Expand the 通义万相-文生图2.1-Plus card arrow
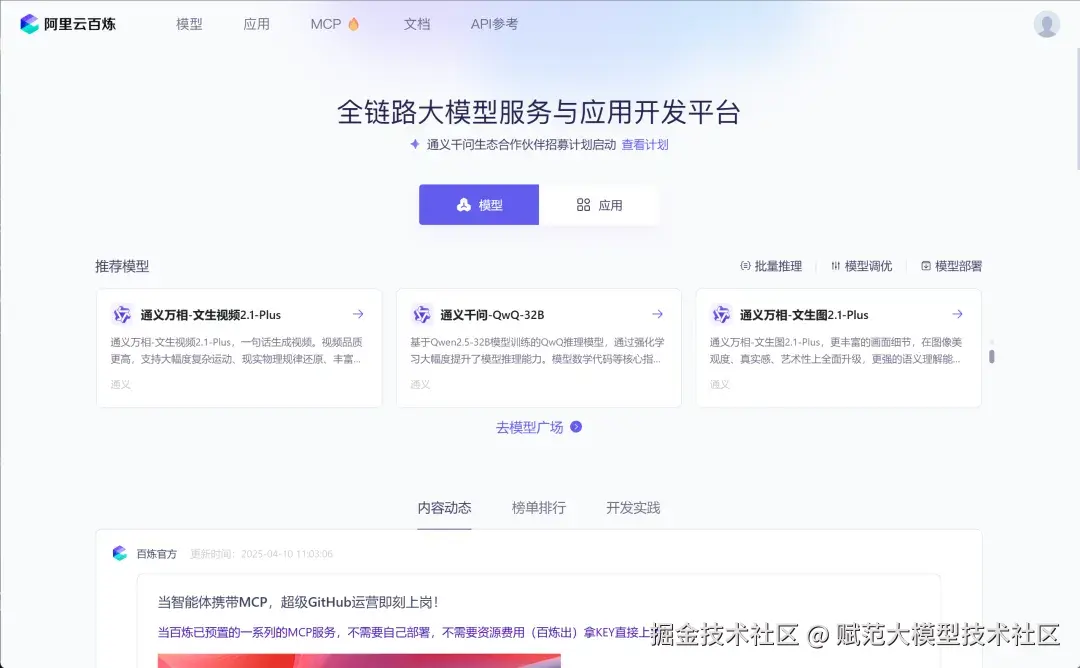 click(x=957, y=314)
